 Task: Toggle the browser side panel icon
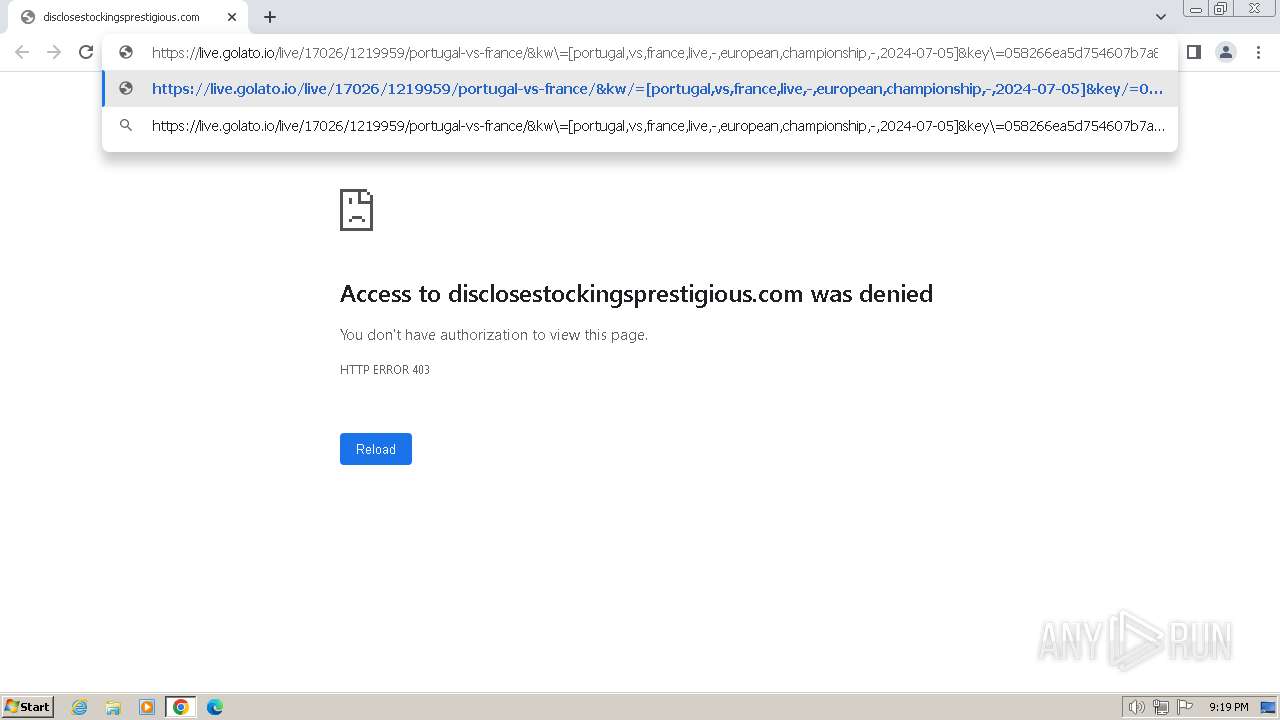click(x=1193, y=52)
